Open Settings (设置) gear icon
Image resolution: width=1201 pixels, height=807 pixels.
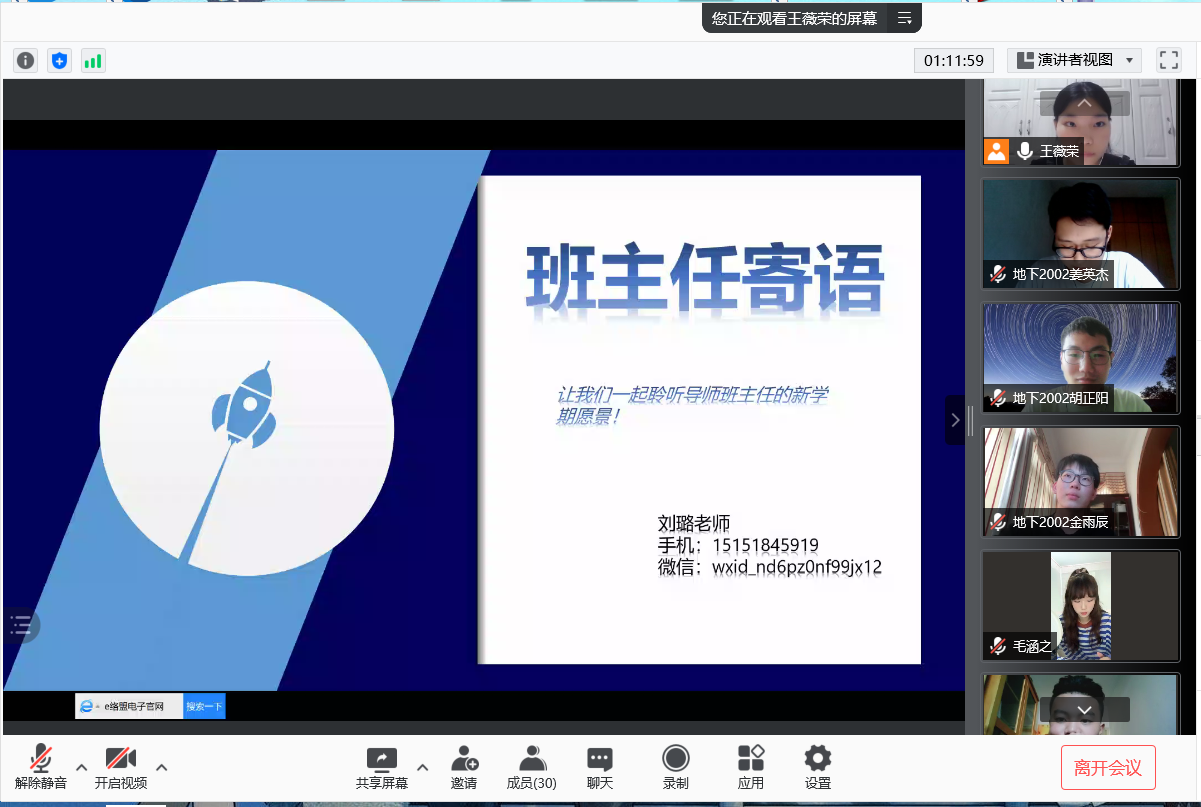click(817, 767)
